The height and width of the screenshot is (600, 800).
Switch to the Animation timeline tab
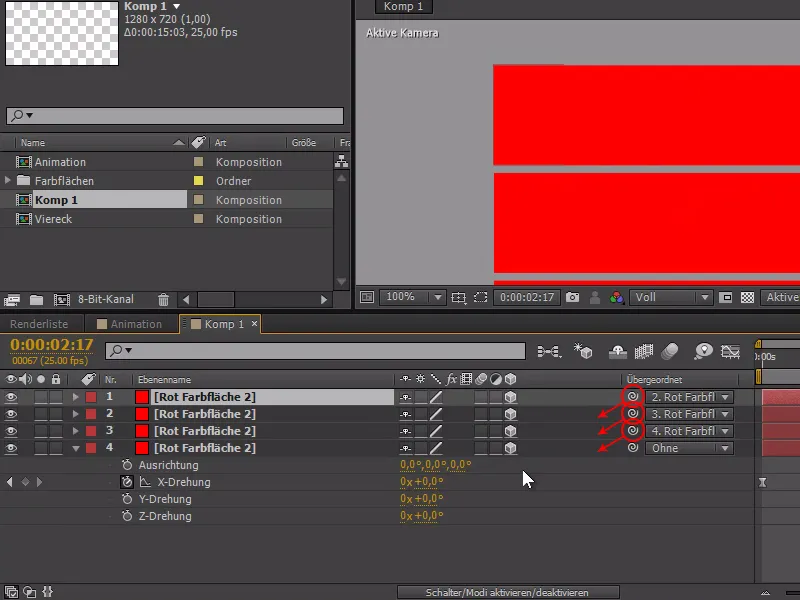[x=130, y=324]
